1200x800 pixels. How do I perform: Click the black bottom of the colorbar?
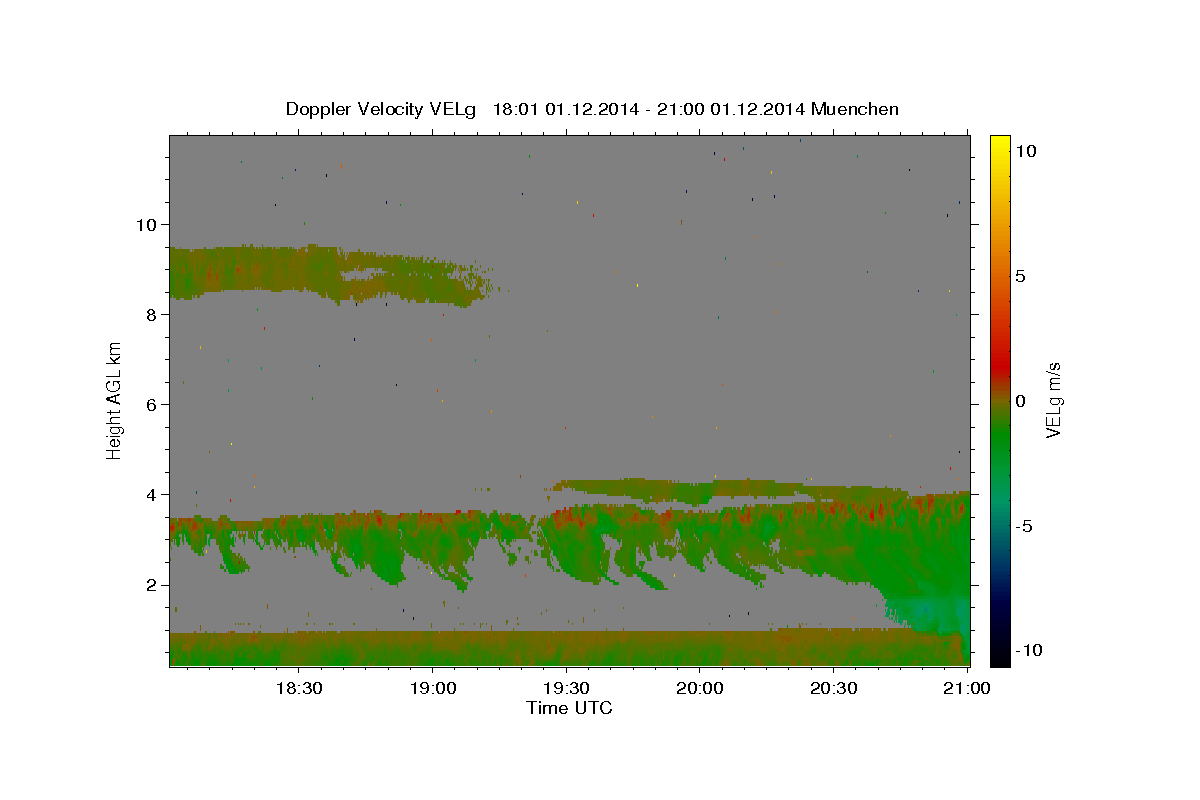click(x=999, y=657)
